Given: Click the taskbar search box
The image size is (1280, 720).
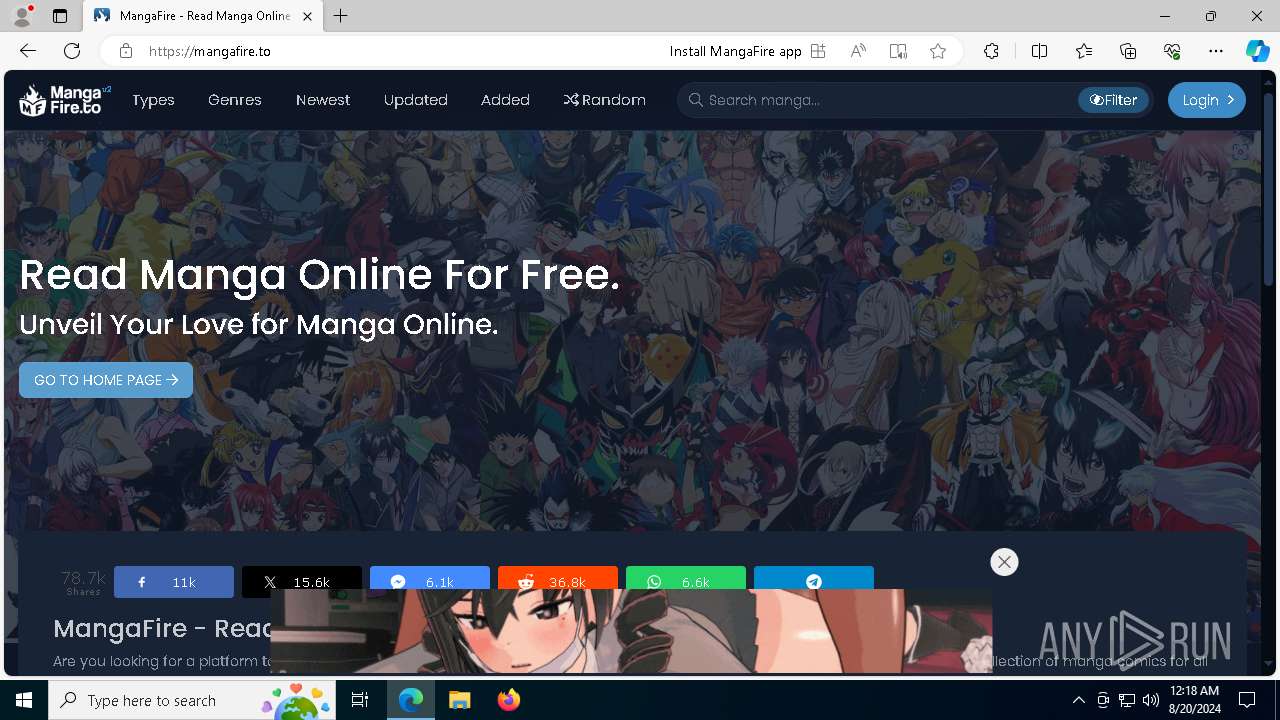Looking at the screenshot, I should click(193, 700).
